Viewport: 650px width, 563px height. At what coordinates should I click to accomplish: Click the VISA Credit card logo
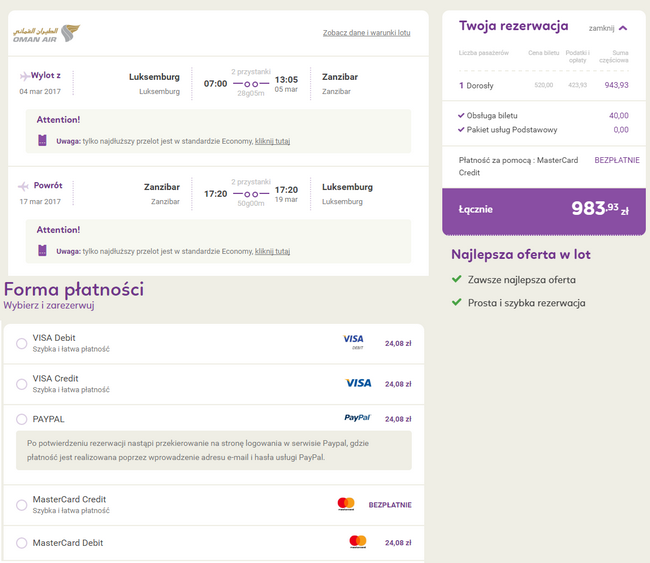[x=359, y=383]
